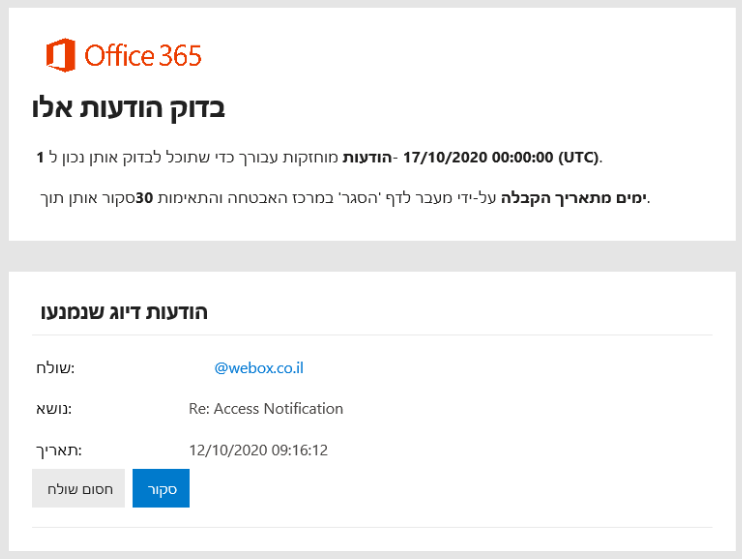Click the bold word הודעות in first line
Screen dimensions: 742x559
[x=371, y=157]
